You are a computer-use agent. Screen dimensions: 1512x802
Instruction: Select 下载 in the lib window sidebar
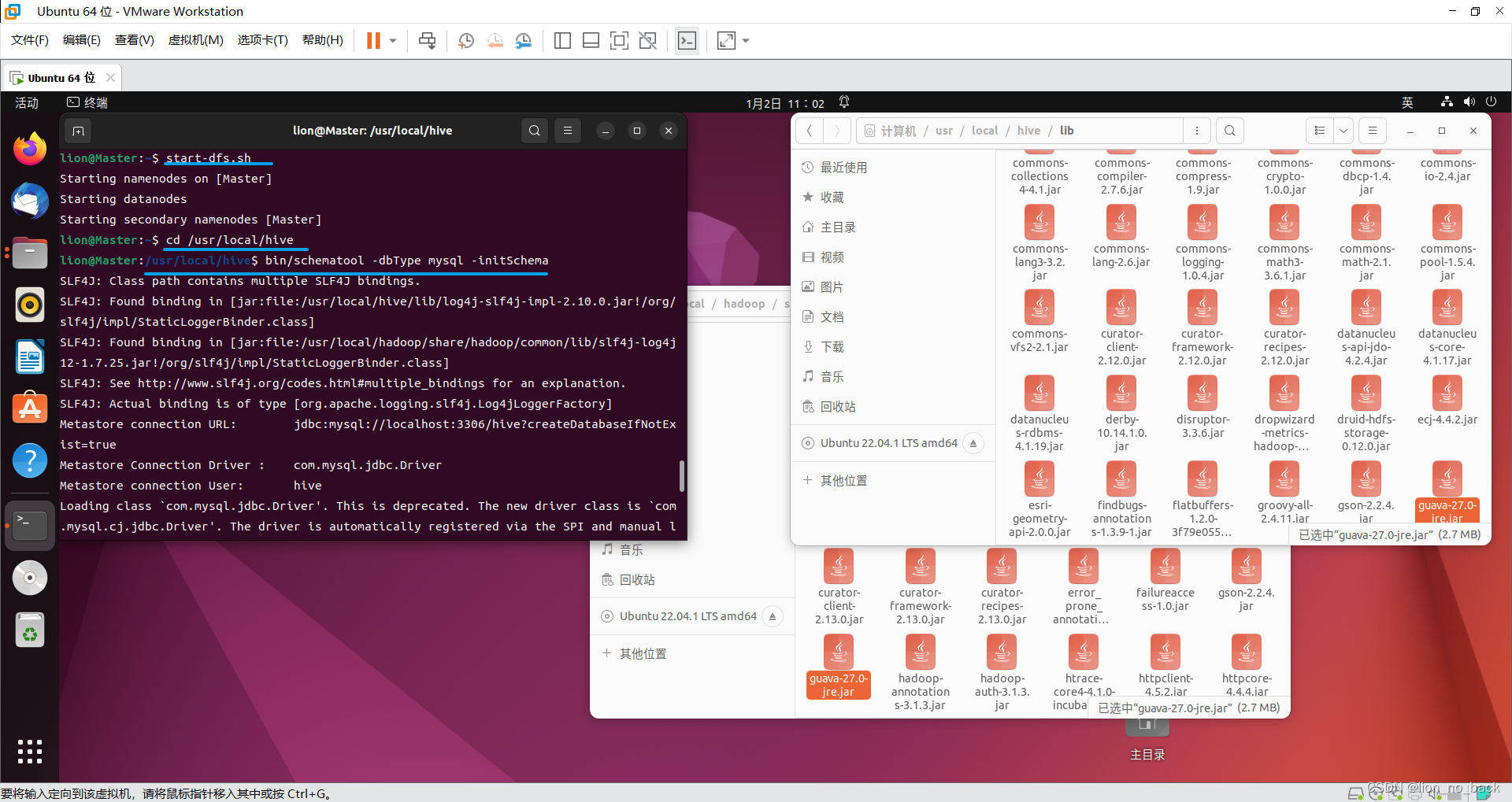tap(893, 347)
